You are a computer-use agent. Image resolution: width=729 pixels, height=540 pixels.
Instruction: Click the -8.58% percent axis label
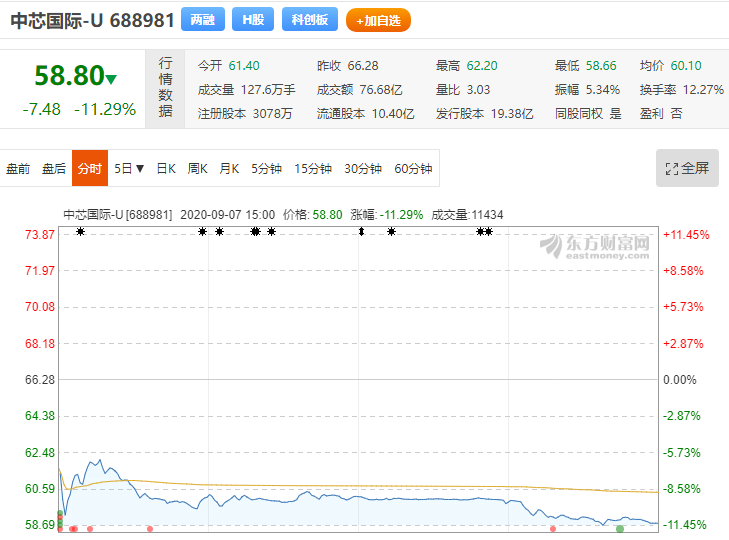[x=682, y=488]
